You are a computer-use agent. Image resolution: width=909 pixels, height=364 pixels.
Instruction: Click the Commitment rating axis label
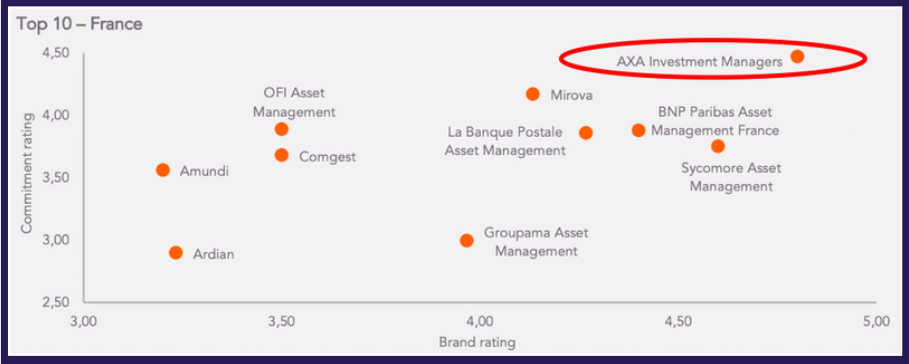(x=26, y=173)
